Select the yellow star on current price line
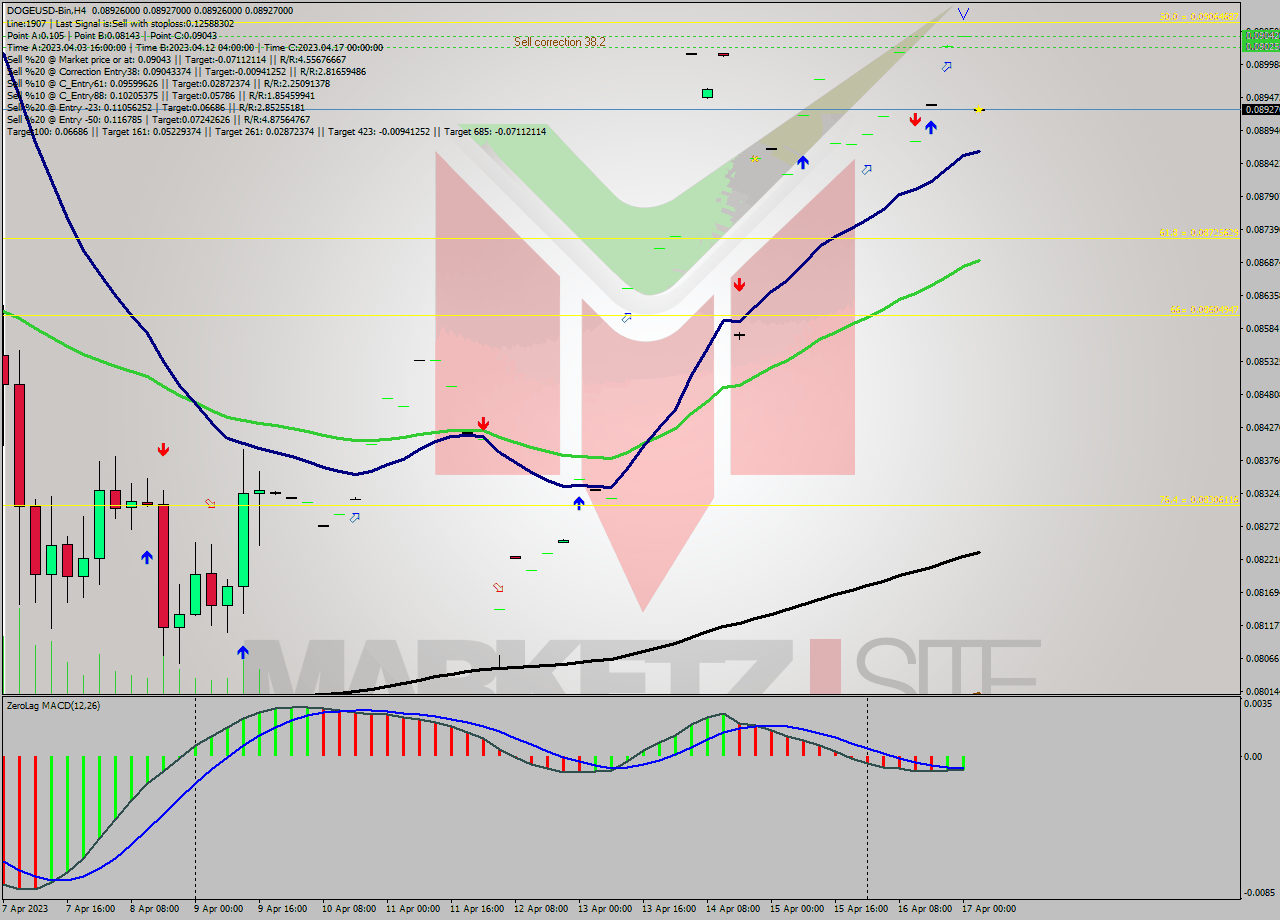Viewport: 1280px width, 920px height. 978,109
